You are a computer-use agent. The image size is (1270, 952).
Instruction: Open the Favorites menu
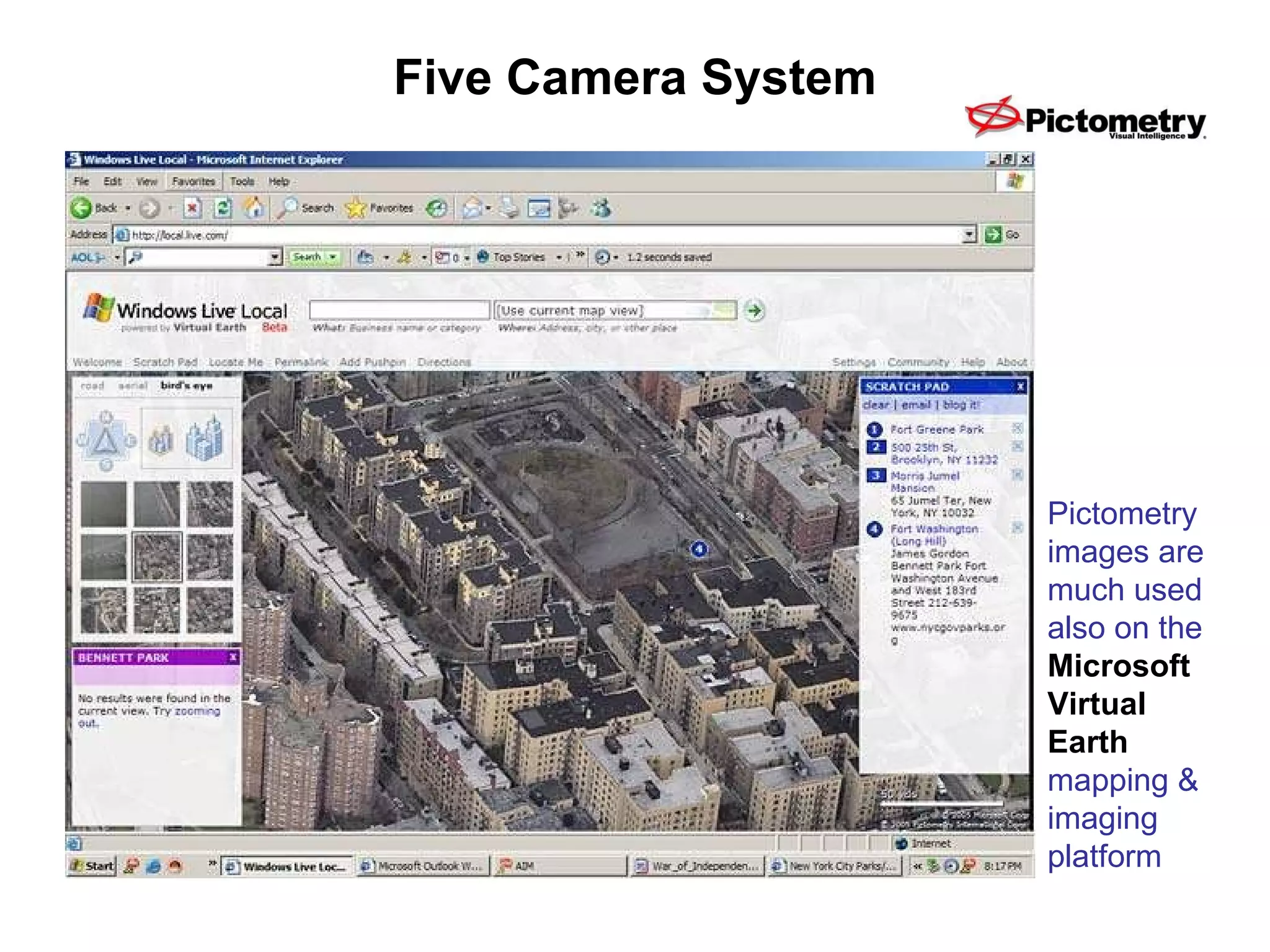[193, 182]
